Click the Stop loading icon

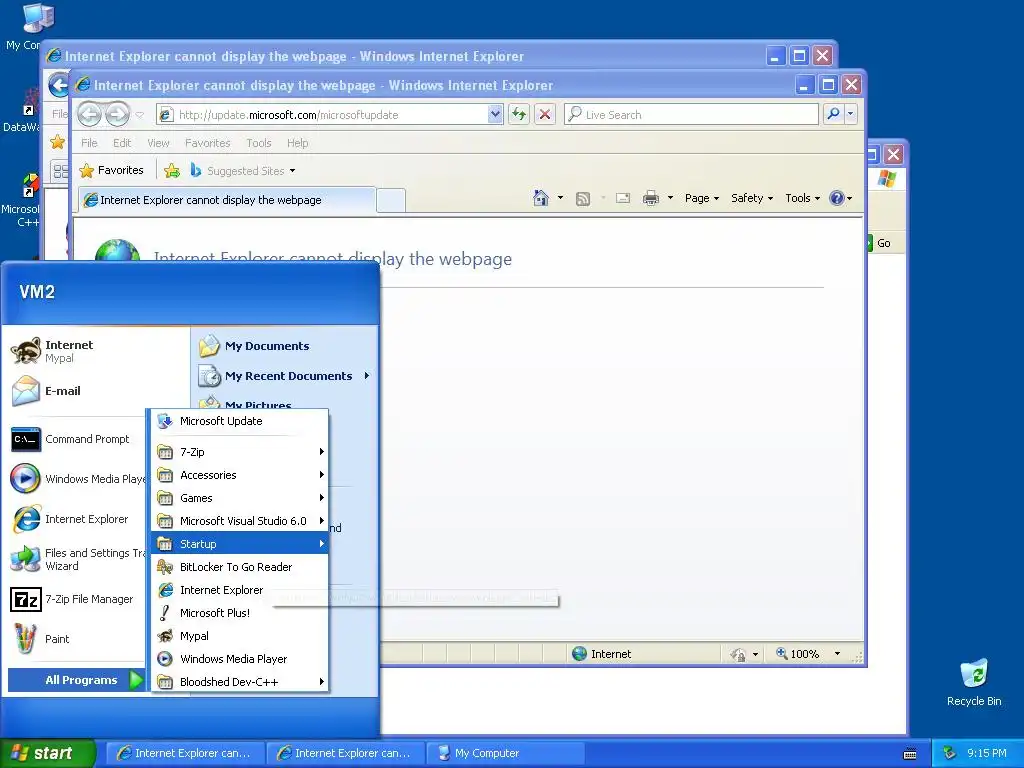(x=545, y=114)
